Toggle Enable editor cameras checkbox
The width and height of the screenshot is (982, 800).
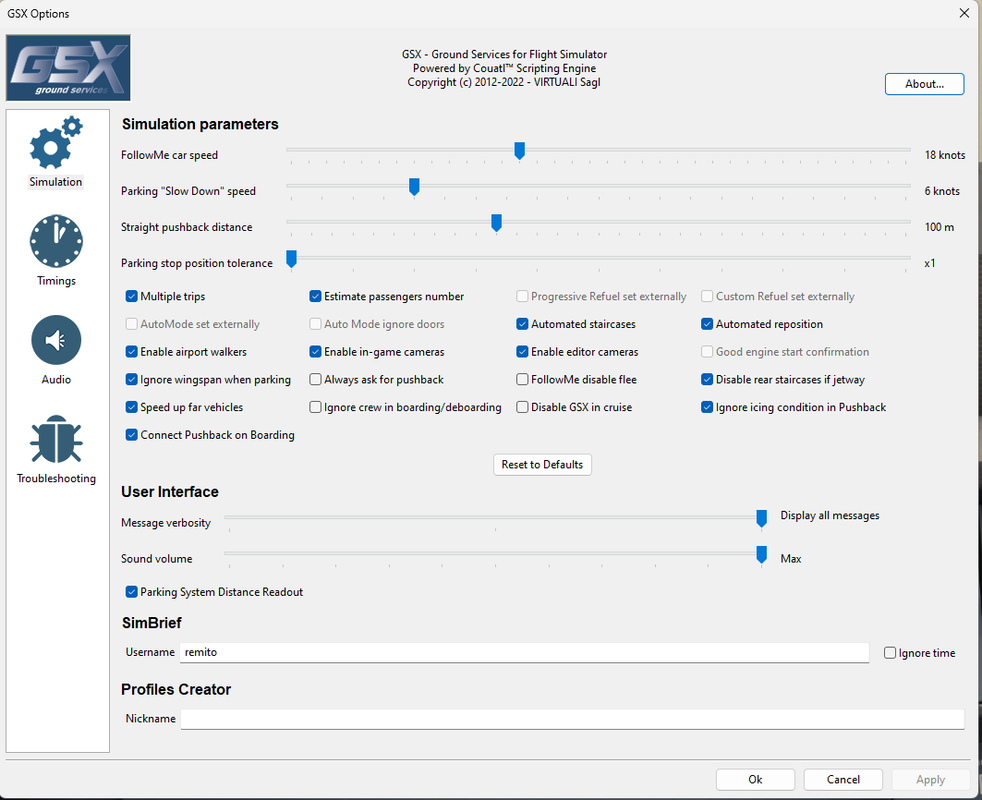[522, 351]
